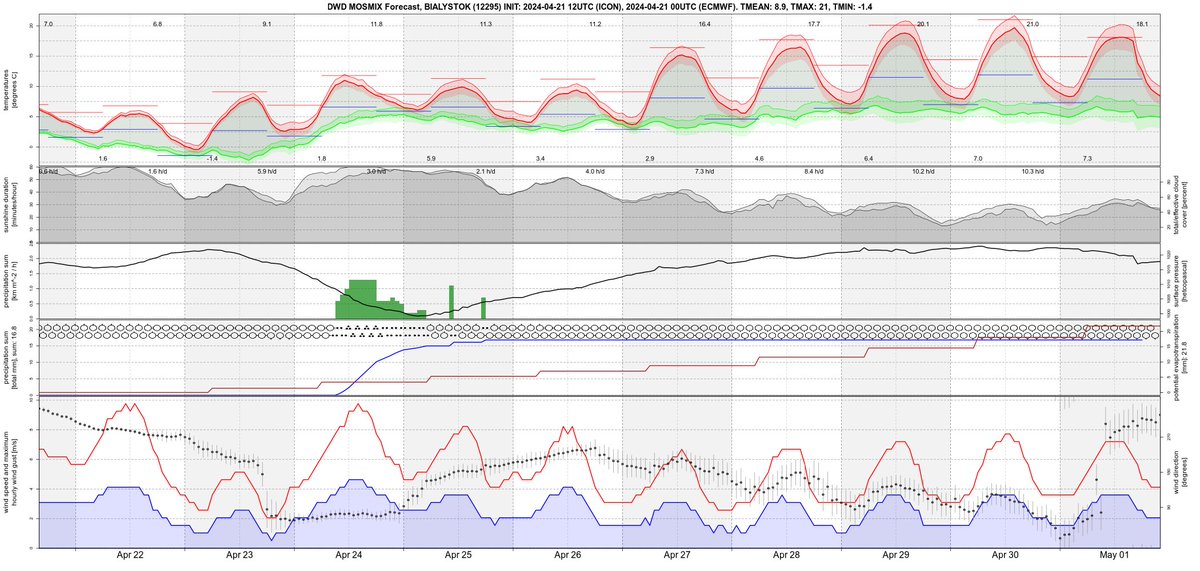Click the 4.6 daily minimum temperature value
Image resolution: width=1200 pixels, height=571 pixels.
click(x=759, y=159)
